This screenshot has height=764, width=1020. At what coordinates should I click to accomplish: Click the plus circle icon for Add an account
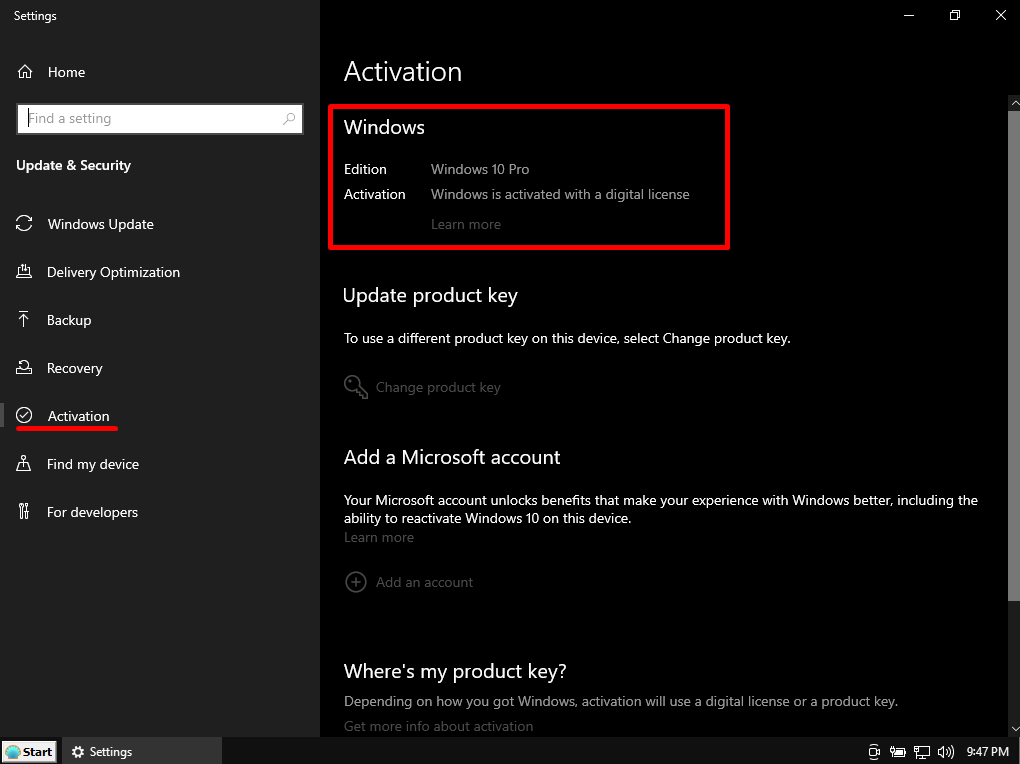(x=356, y=582)
